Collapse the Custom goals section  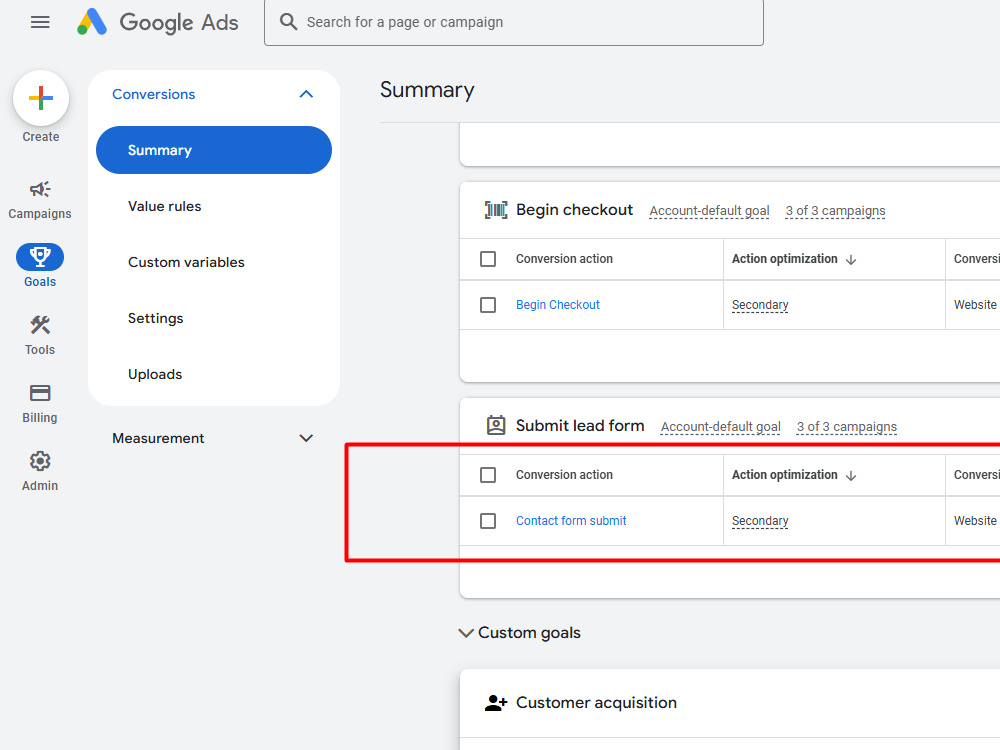(466, 633)
